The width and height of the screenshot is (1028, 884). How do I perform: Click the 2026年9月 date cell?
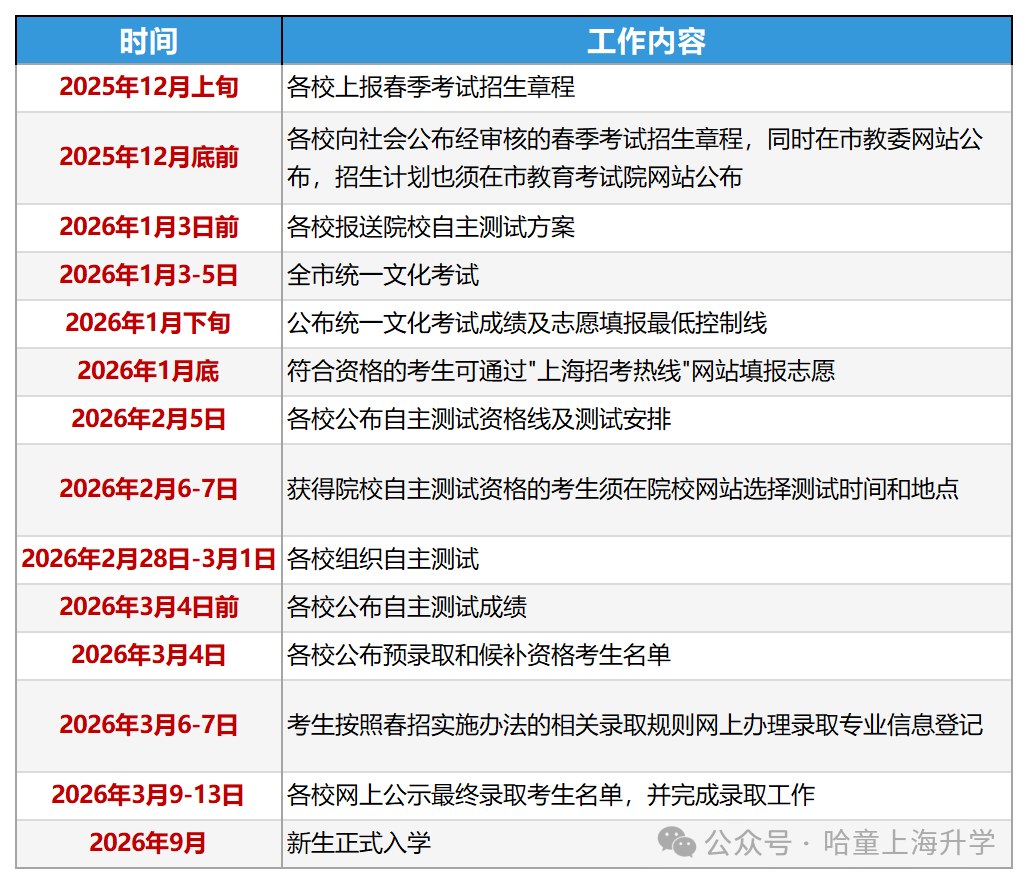pyautogui.click(x=149, y=843)
